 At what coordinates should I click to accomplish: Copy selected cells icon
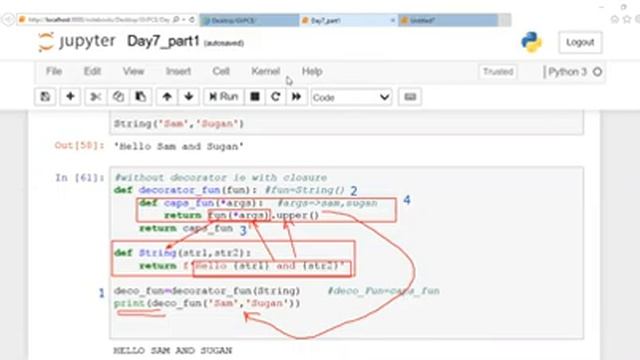(x=118, y=97)
